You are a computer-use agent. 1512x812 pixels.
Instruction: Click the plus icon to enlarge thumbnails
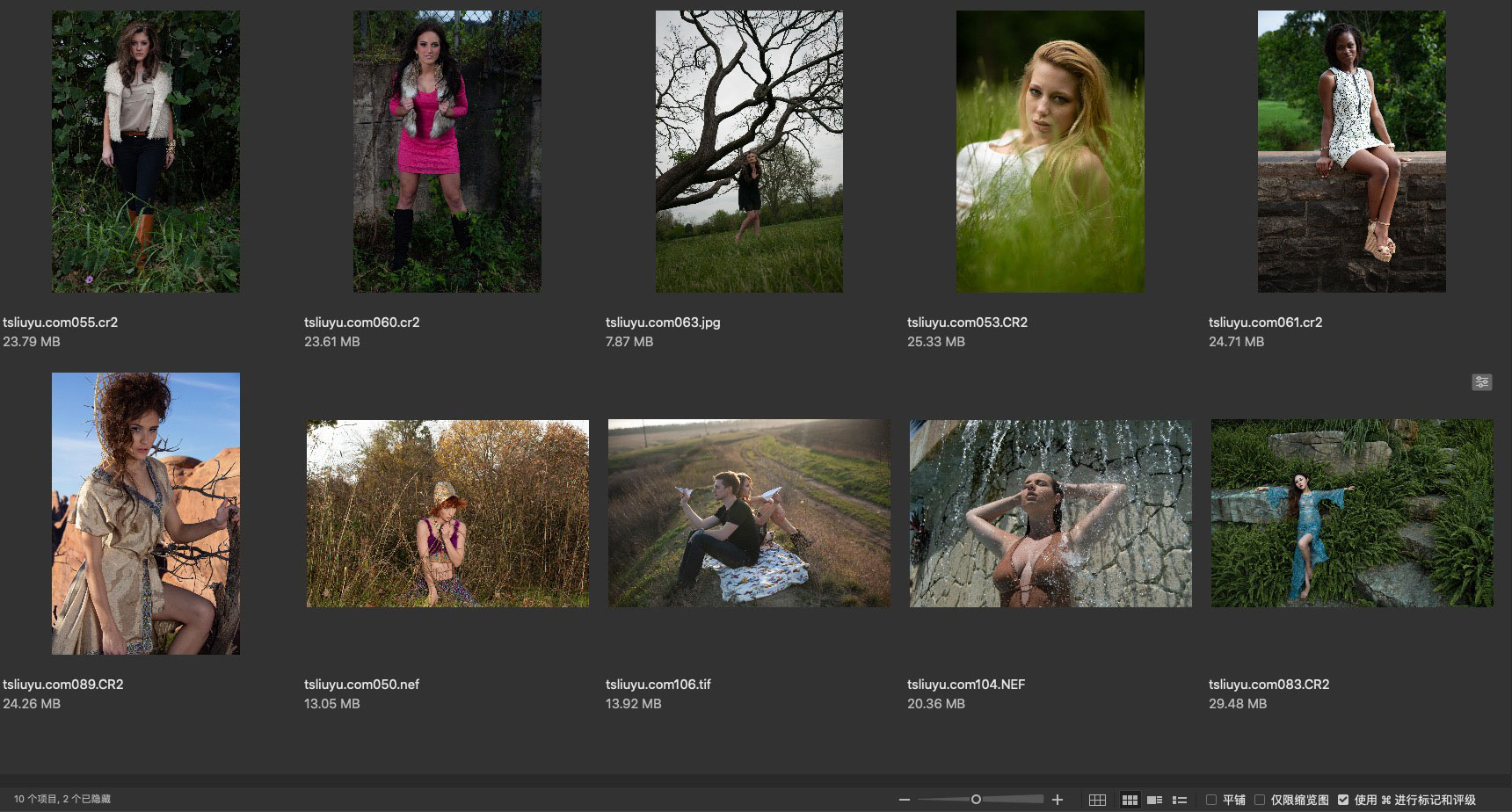(x=1058, y=800)
